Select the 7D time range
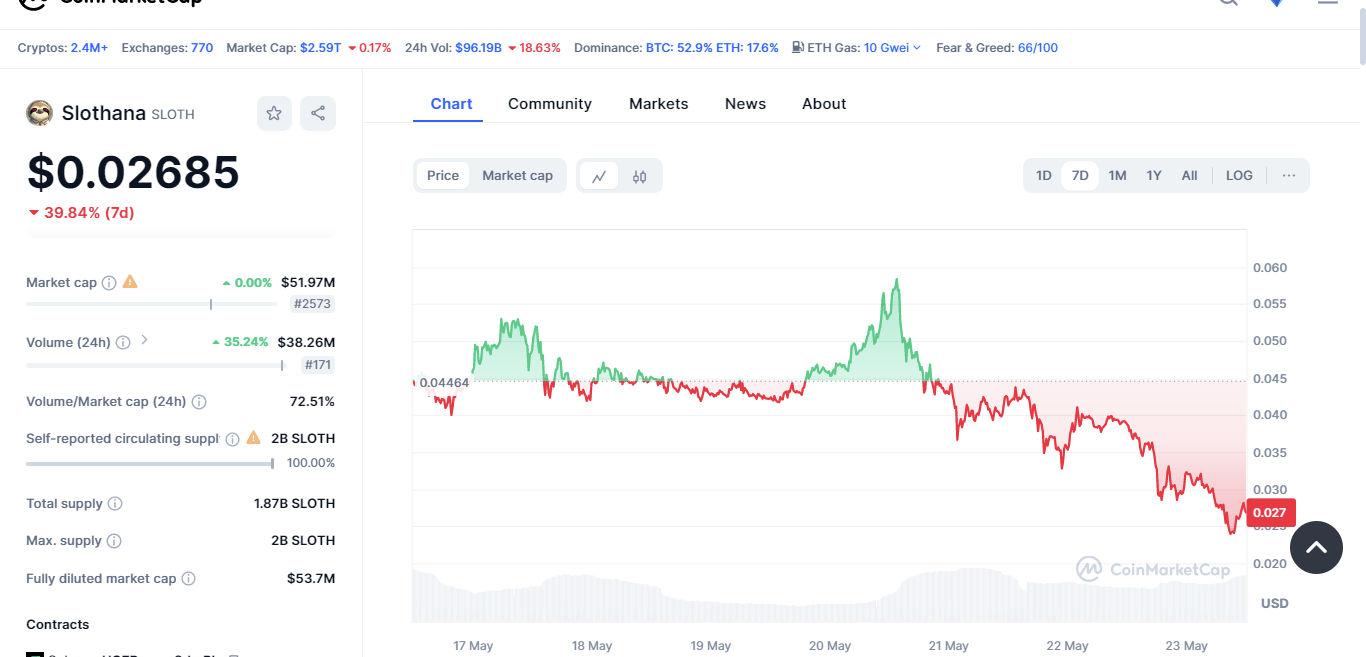The image size is (1366, 657). pos(1080,175)
